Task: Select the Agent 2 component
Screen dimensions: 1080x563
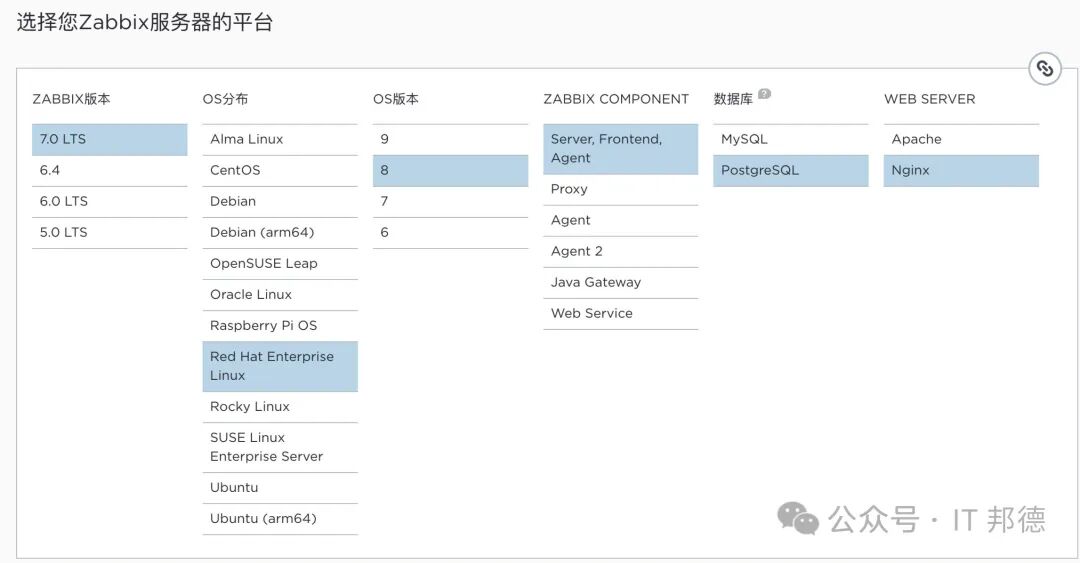Action: pos(621,252)
